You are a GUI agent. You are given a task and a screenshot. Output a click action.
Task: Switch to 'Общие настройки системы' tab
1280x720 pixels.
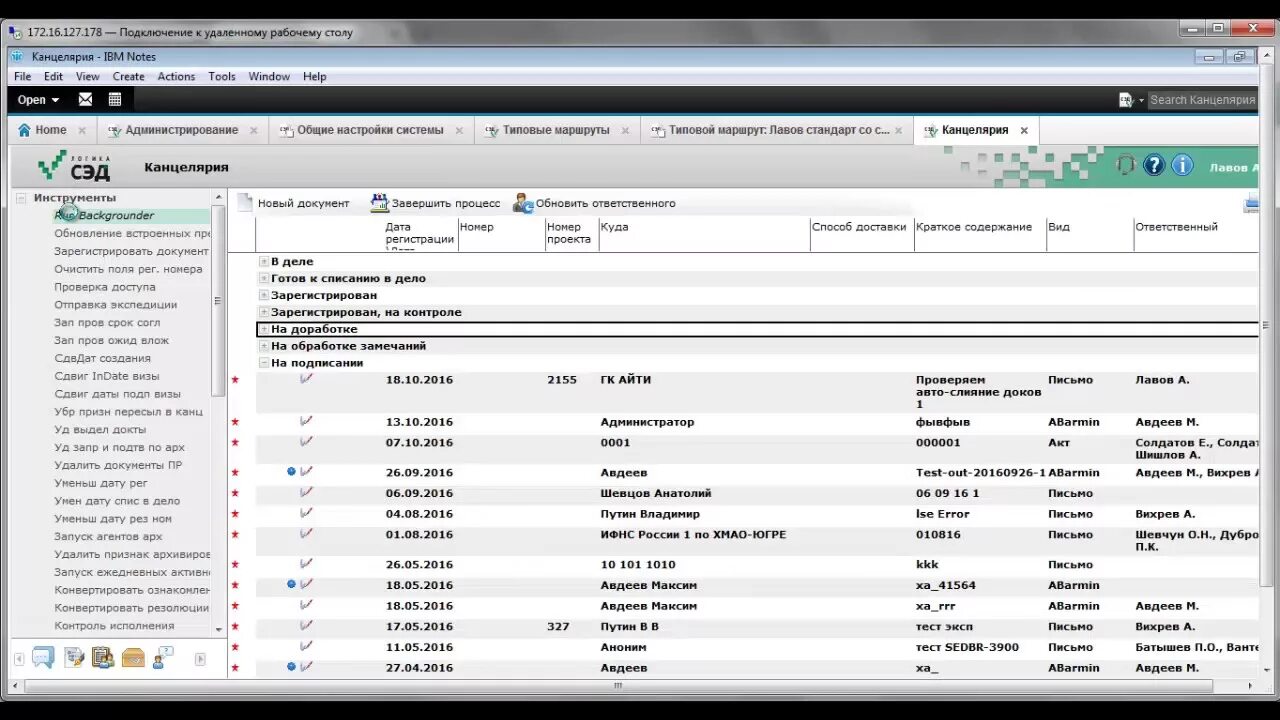pyautogui.click(x=370, y=130)
